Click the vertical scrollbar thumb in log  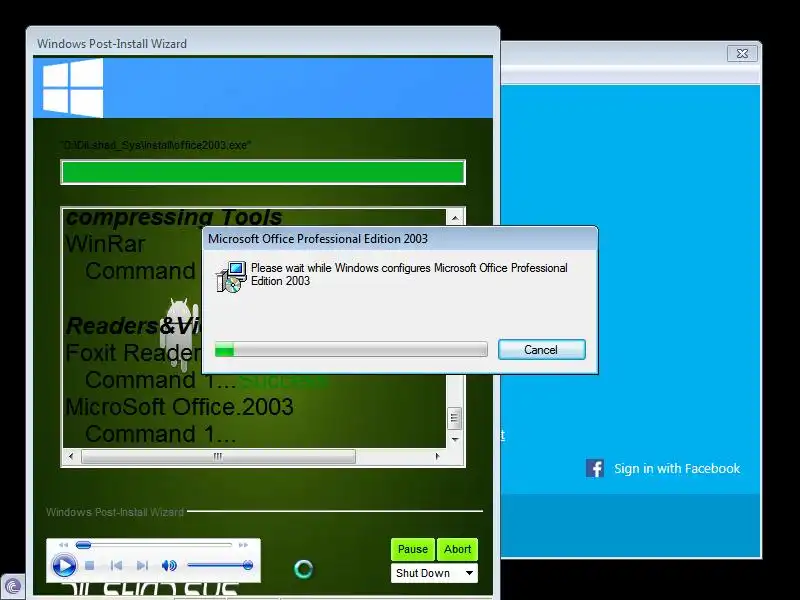point(455,418)
